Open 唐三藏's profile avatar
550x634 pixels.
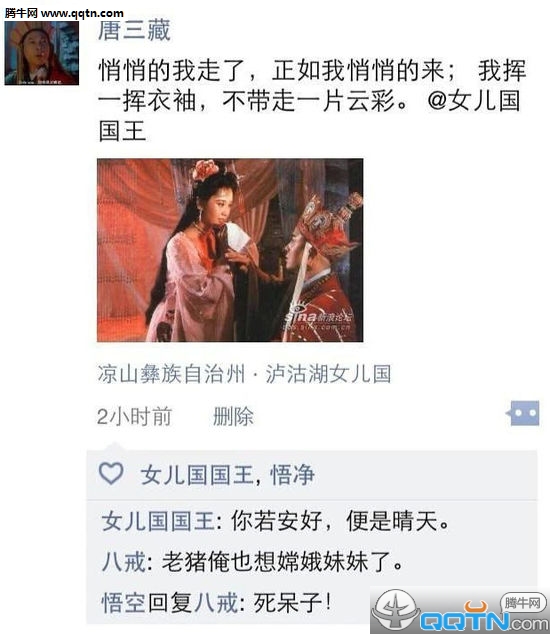click(x=42, y=53)
